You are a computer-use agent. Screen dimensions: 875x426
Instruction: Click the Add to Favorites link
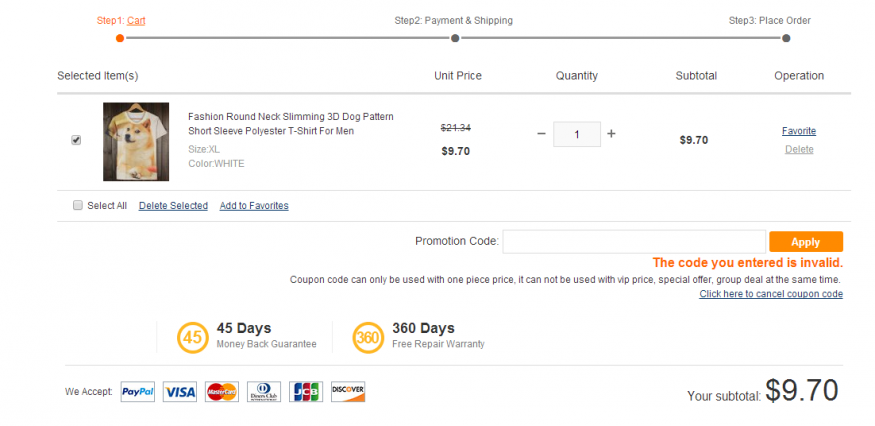254,206
